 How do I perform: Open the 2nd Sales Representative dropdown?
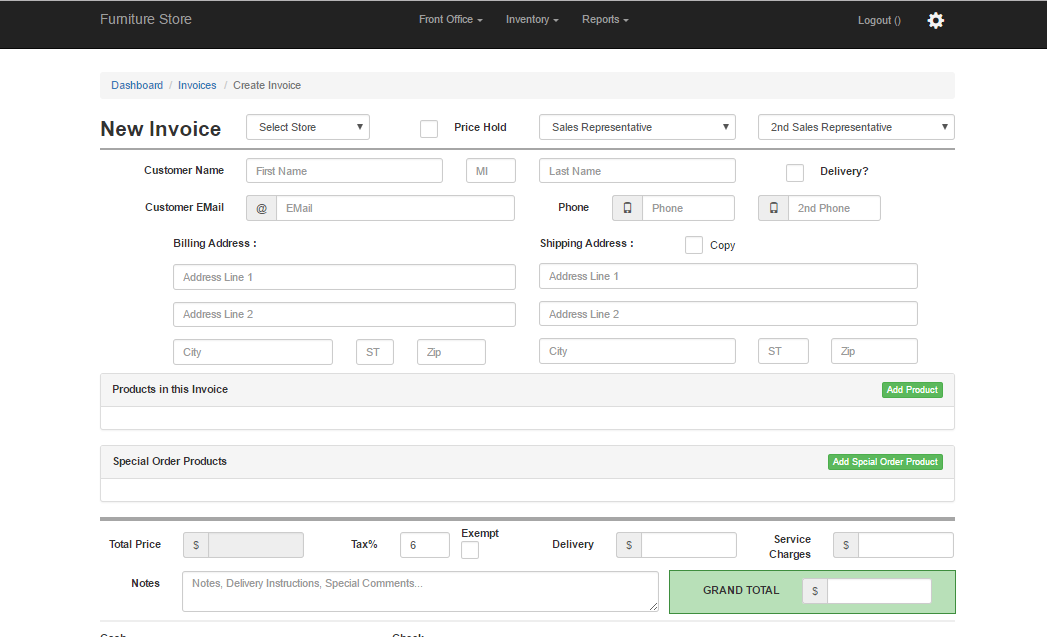[x=856, y=127]
